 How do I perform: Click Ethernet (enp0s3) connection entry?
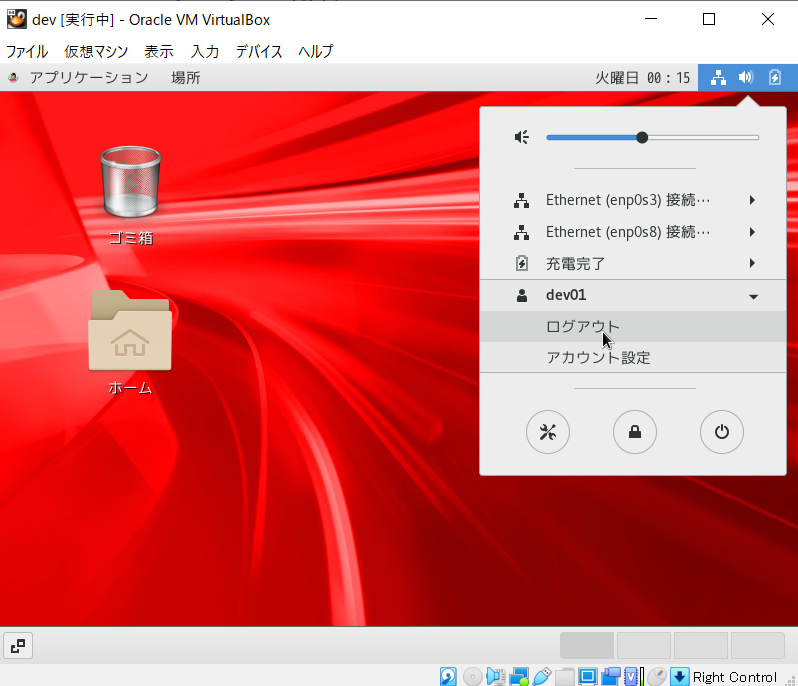(633, 200)
